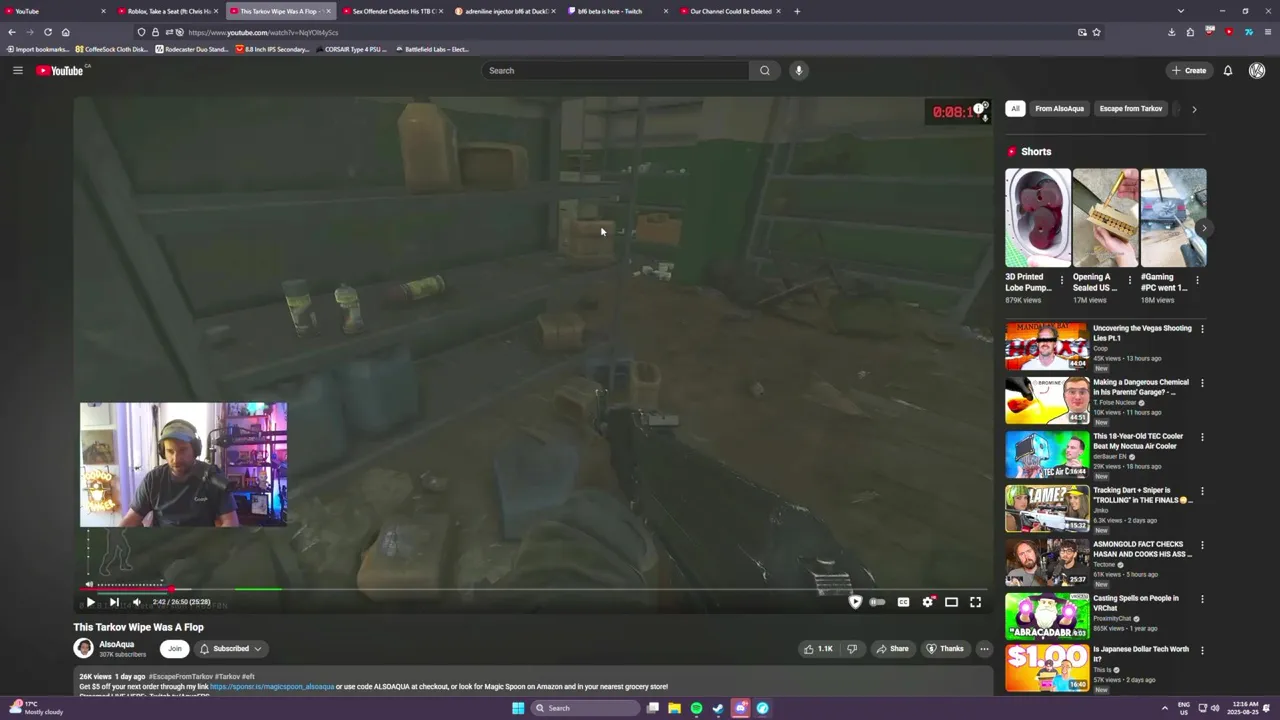Viewport: 1280px width, 720px height.
Task: Open the player settings gear
Action: point(928,602)
